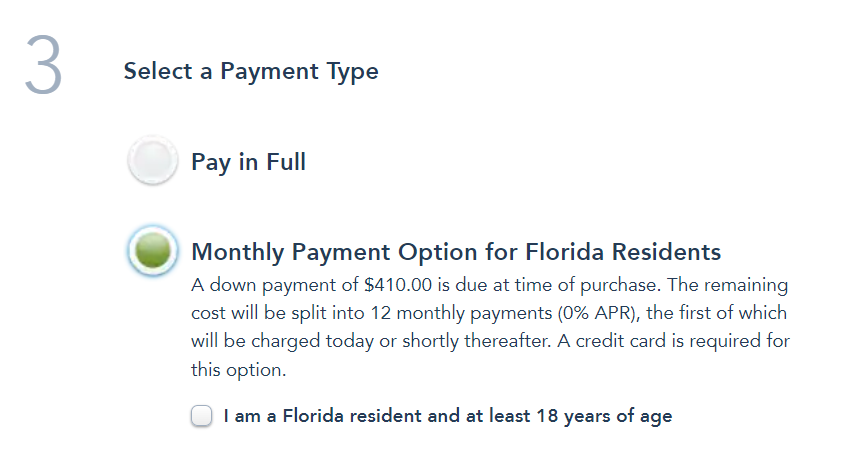
Task: Select the Pay in Full radio button
Action: point(152,162)
